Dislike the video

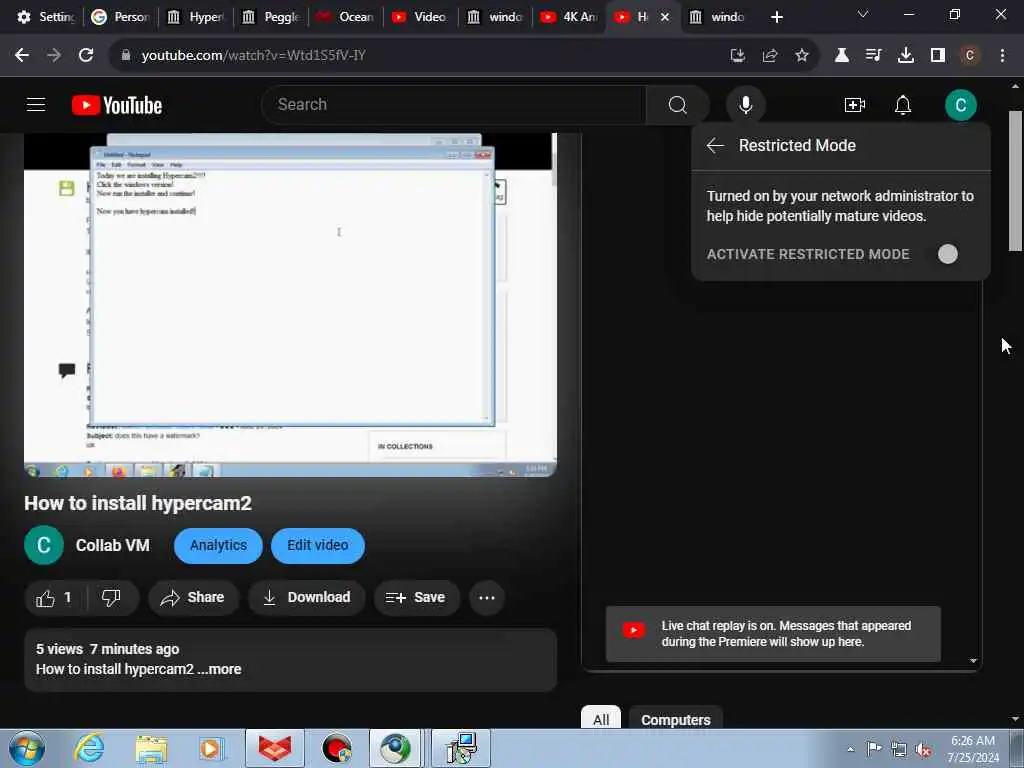112,598
